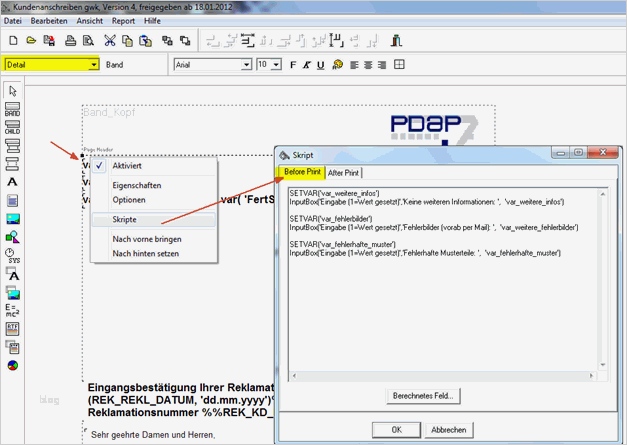Open the Report menu
This screenshot has width=627, height=445.
coord(123,21)
